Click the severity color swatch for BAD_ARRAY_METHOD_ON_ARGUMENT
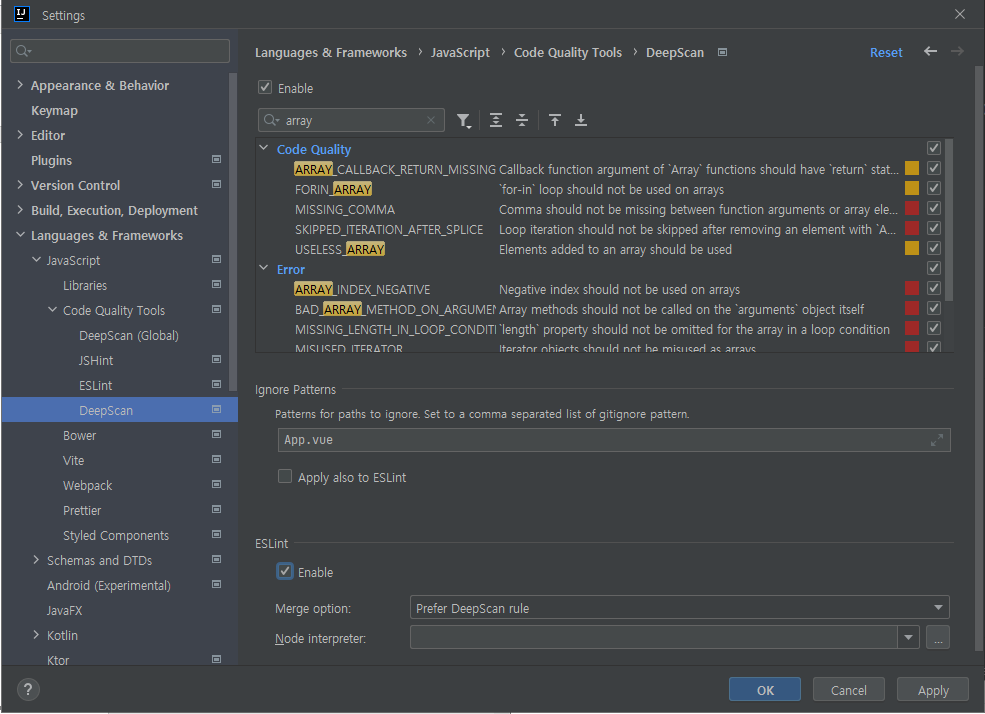Image resolution: width=985 pixels, height=714 pixels. [912, 308]
